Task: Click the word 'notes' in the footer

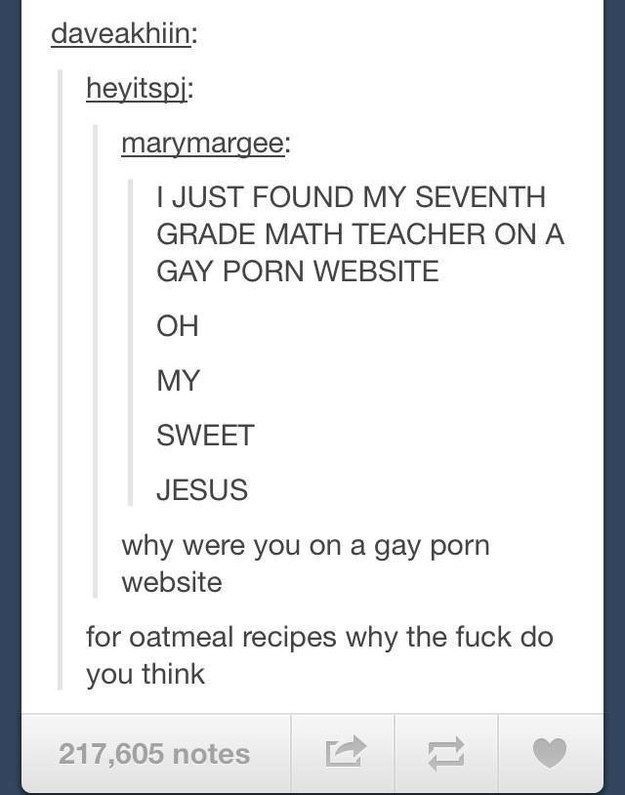Action: pos(211,754)
